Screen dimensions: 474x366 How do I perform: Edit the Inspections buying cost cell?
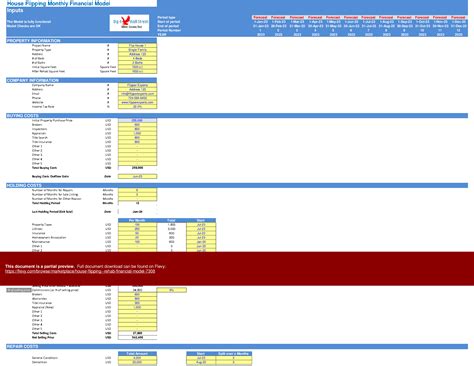coord(137,129)
